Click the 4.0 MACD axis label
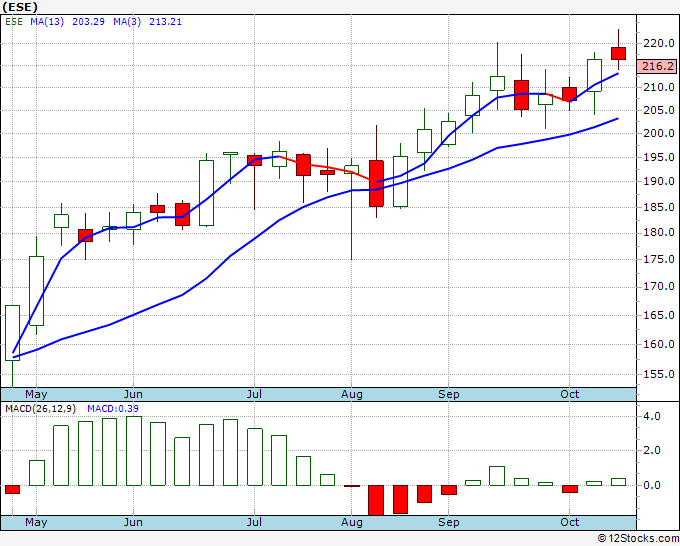The image size is (680, 546). 652,416
